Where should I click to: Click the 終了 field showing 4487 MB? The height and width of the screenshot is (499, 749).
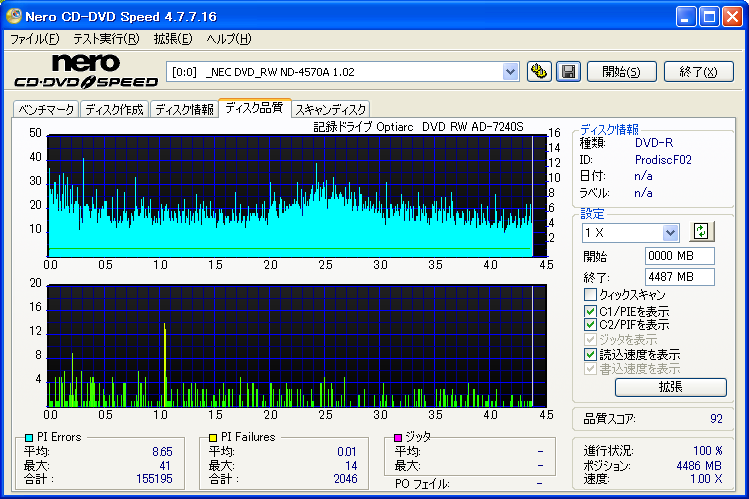(x=680, y=277)
